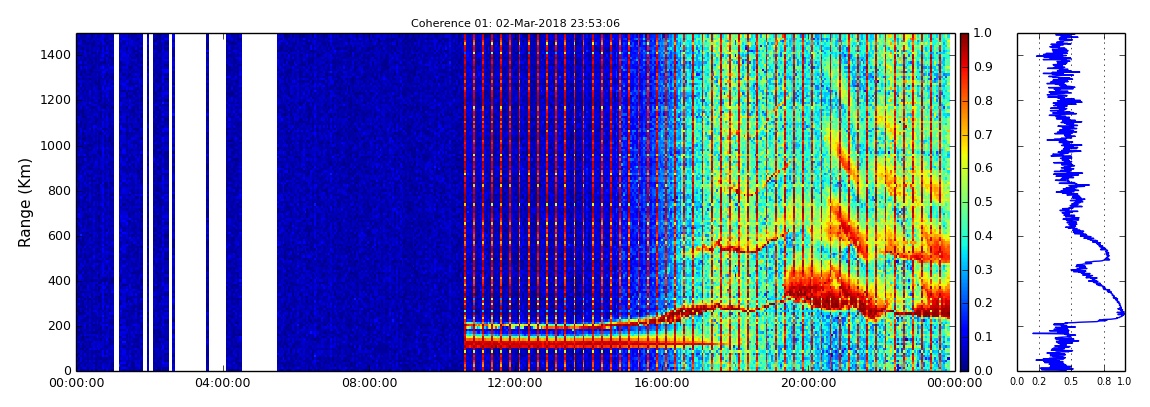Click the "Range (Km)" y-axis label
This screenshot has height=407, width=1150.
(x=25, y=202)
